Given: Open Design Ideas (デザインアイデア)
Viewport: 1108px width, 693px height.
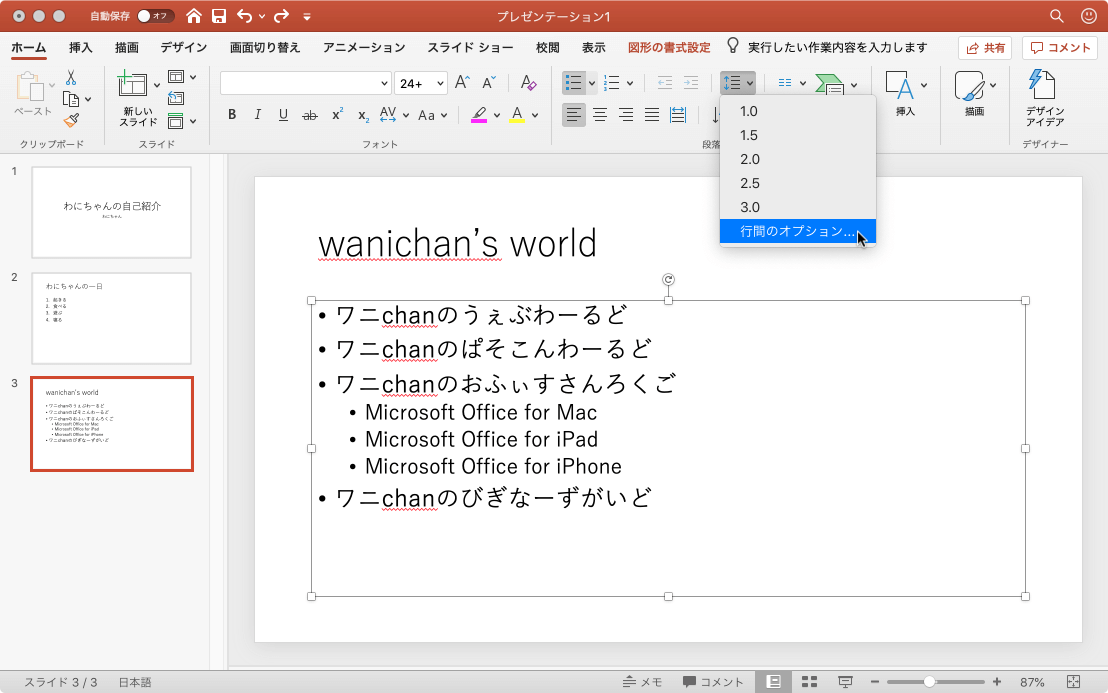Looking at the screenshot, I should [x=1044, y=99].
